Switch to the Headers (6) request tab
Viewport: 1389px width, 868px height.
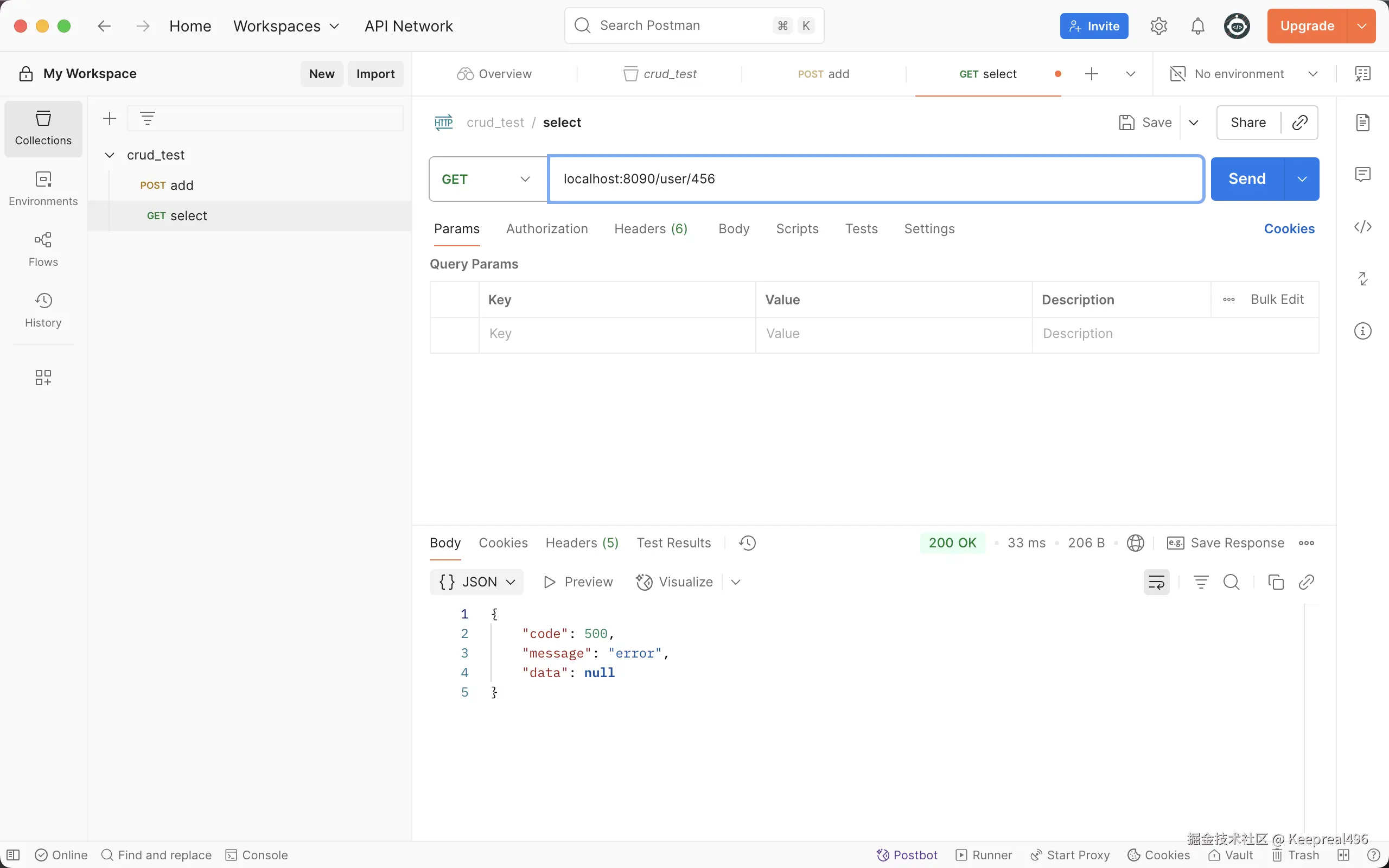point(651,229)
